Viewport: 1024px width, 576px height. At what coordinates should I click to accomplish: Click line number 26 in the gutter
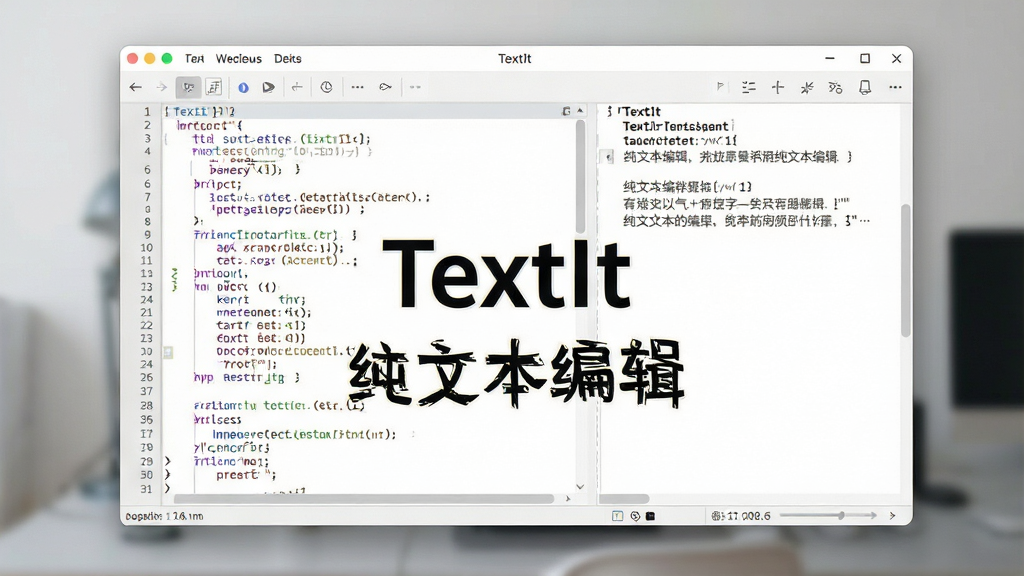tap(146, 377)
